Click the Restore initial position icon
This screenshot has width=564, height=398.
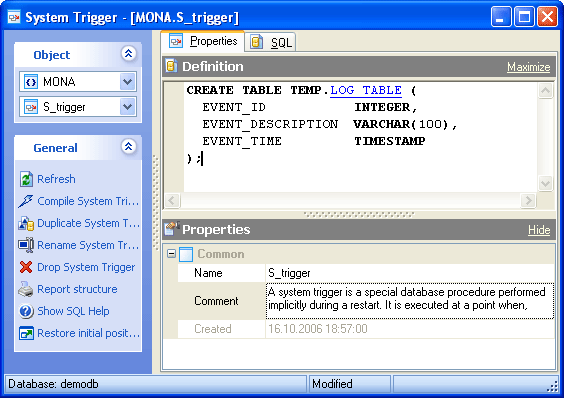[x=26, y=333]
